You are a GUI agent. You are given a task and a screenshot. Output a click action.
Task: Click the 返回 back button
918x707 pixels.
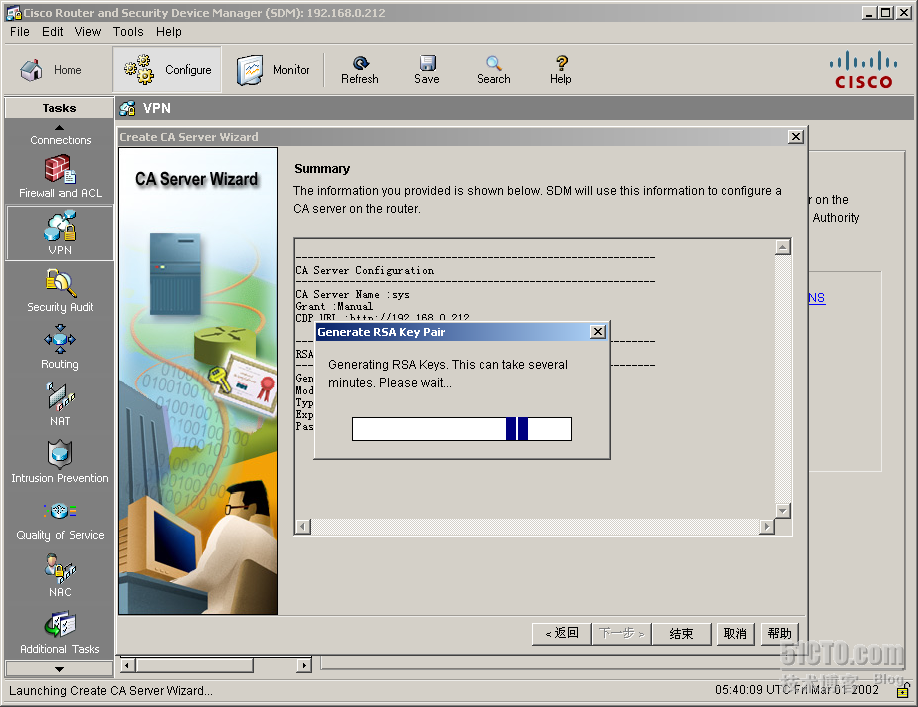click(x=561, y=634)
